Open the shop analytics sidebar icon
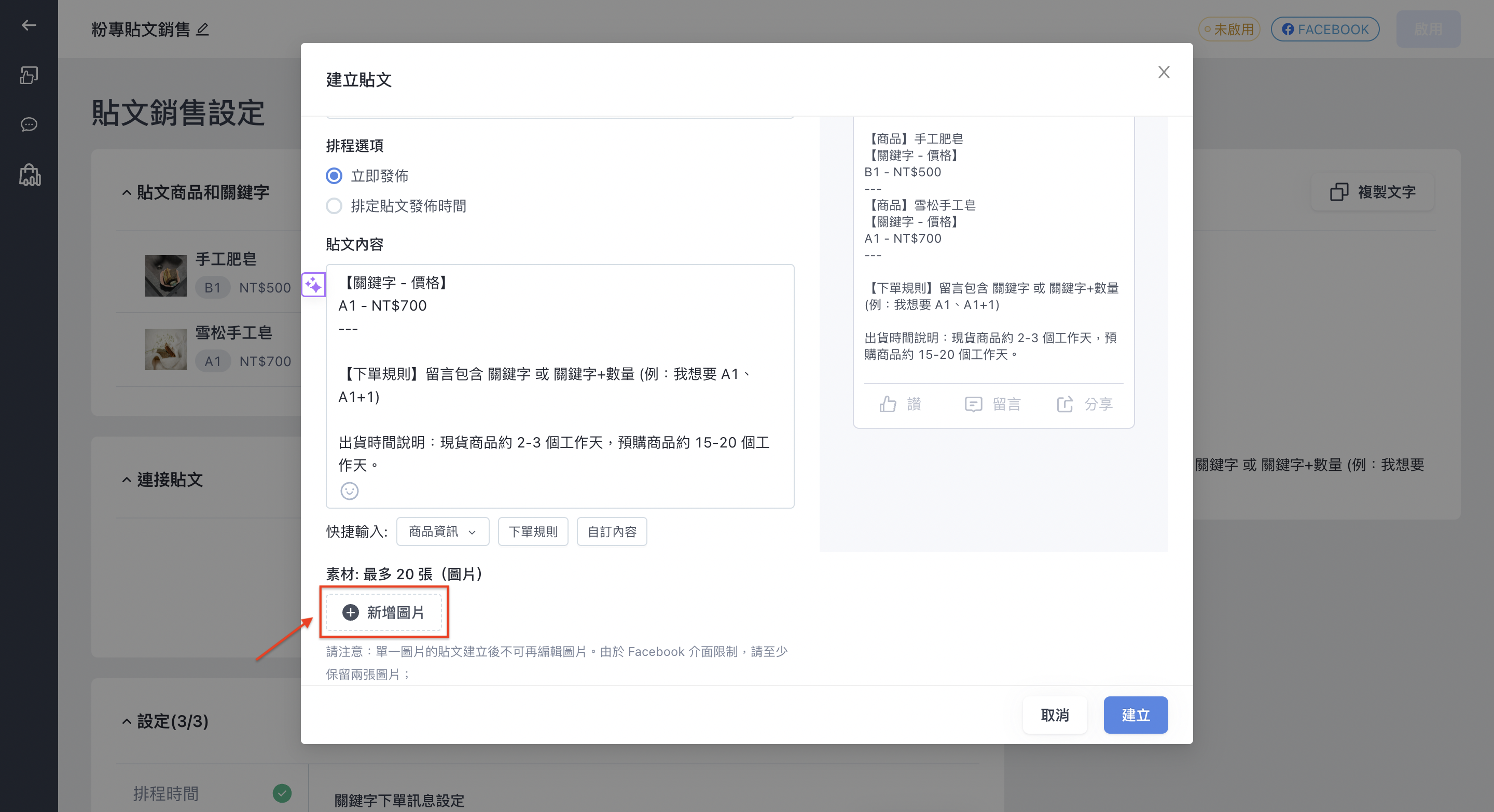This screenshot has height=812, width=1494. point(30,174)
